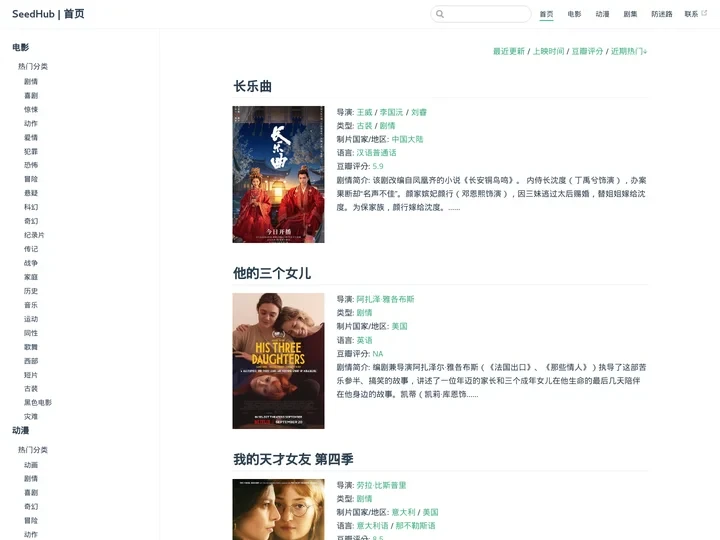Select 纪录片 in the sidebar
This screenshot has width=720, height=540.
coord(34,235)
